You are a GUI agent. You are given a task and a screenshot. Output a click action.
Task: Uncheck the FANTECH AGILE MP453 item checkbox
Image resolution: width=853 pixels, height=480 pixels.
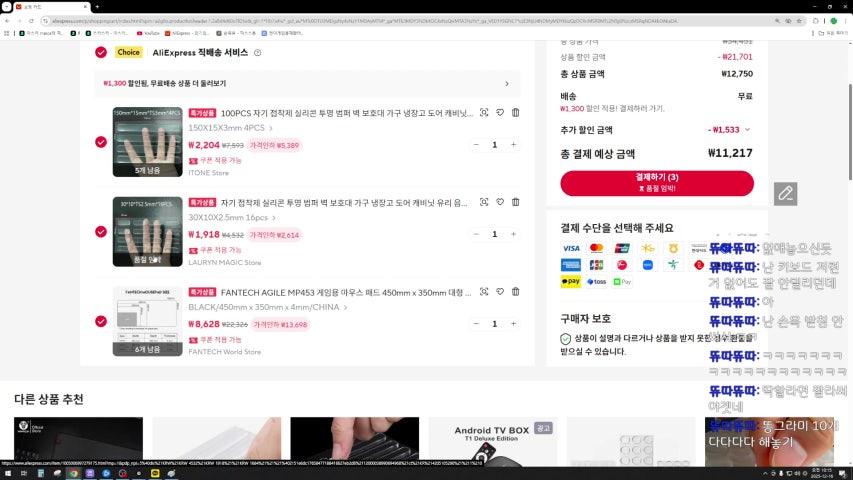coord(101,321)
